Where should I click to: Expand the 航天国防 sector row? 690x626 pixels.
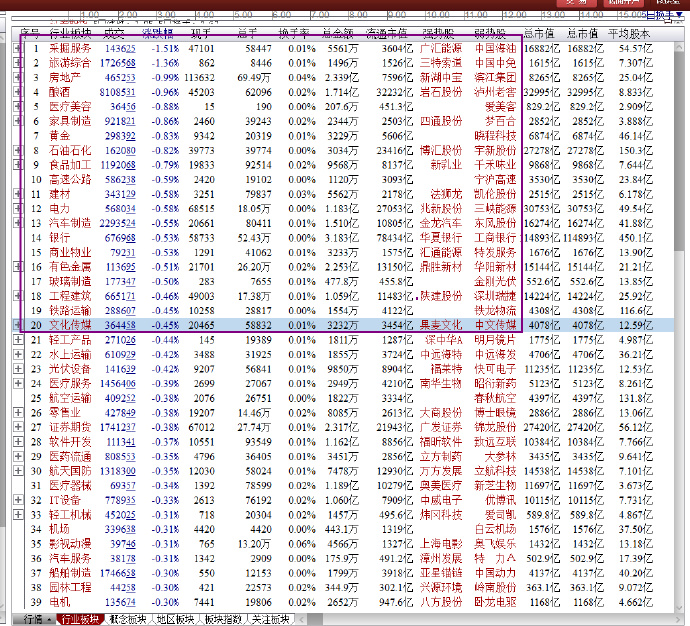point(18,471)
